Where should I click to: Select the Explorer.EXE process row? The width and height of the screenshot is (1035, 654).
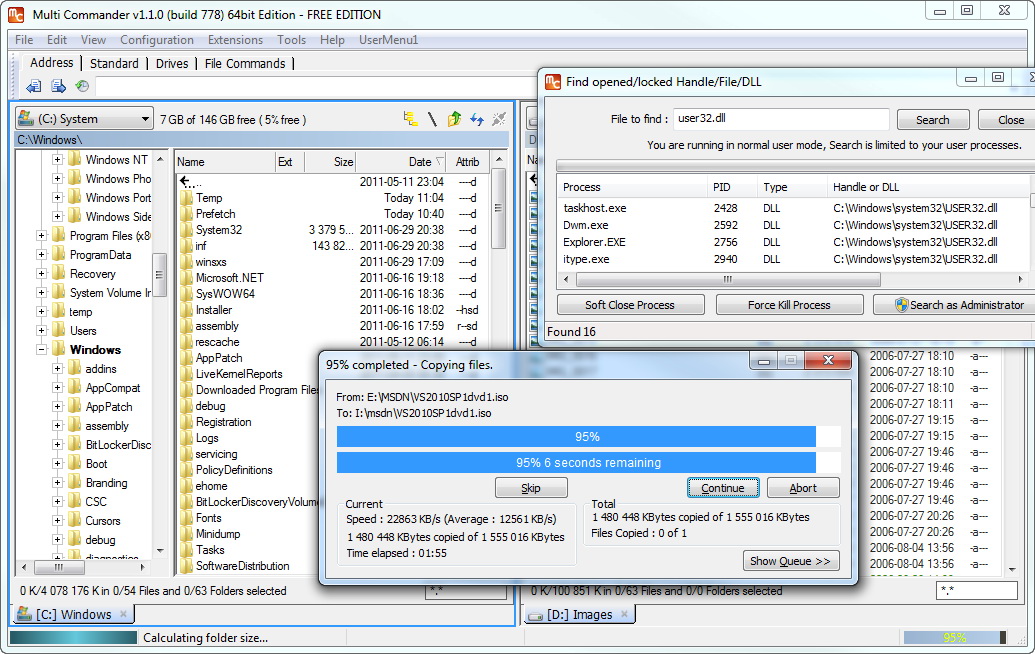click(793, 242)
